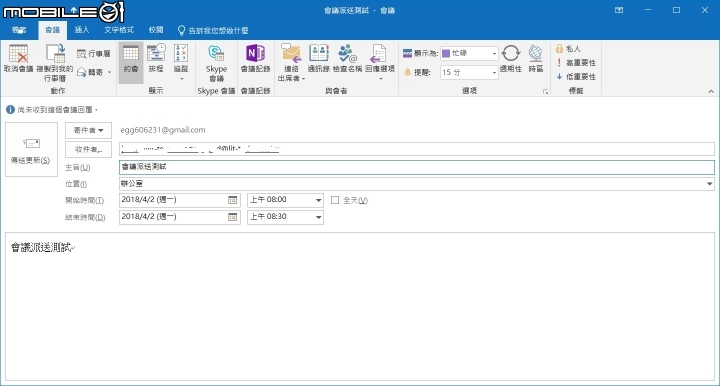The height and width of the screenshot is (386, 720).
Task: Expand the Location (位置) dropdown arrow
Action: [709, 184]
